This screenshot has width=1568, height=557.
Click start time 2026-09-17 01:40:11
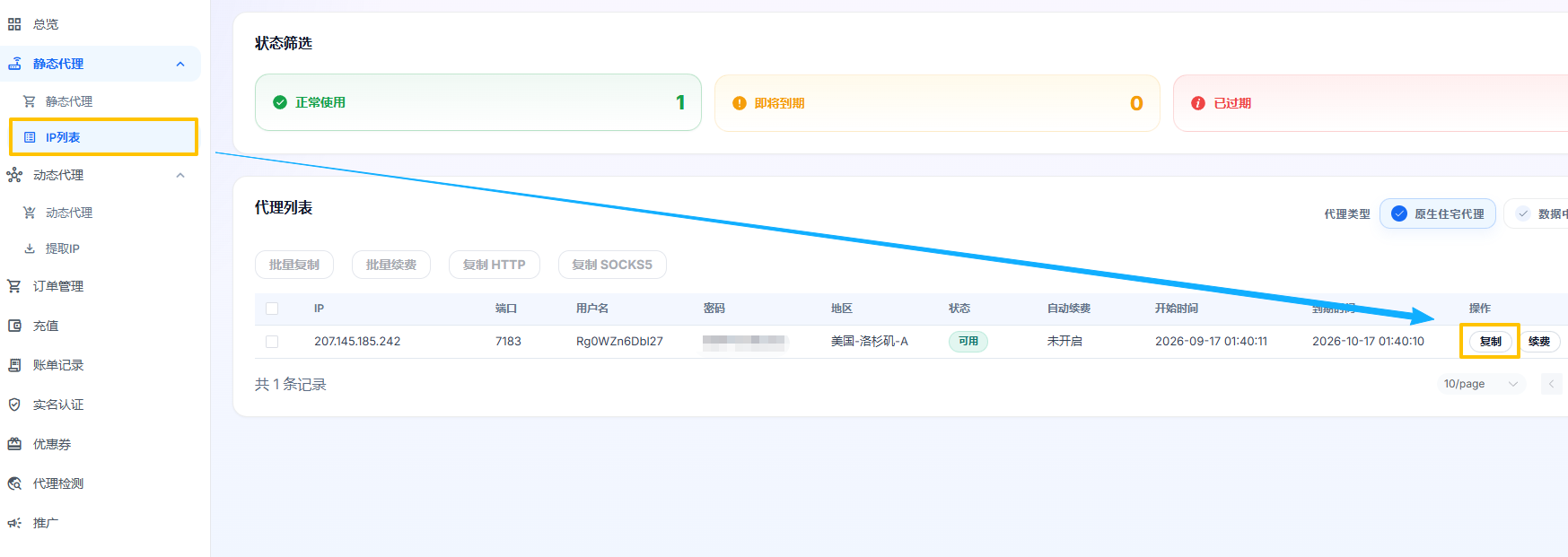(x=1211, y=342)
